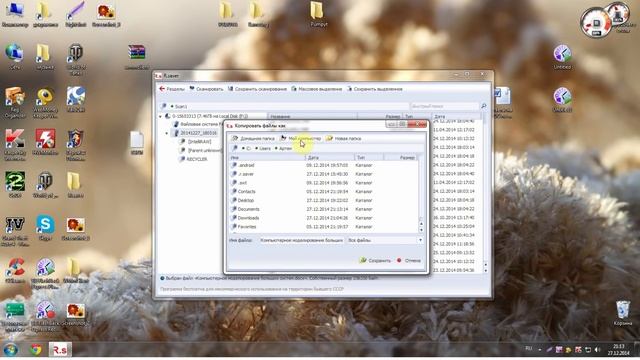Start scan via Сканировать toolbar item
The image size is (640, 360).
[x=206, y=89]
